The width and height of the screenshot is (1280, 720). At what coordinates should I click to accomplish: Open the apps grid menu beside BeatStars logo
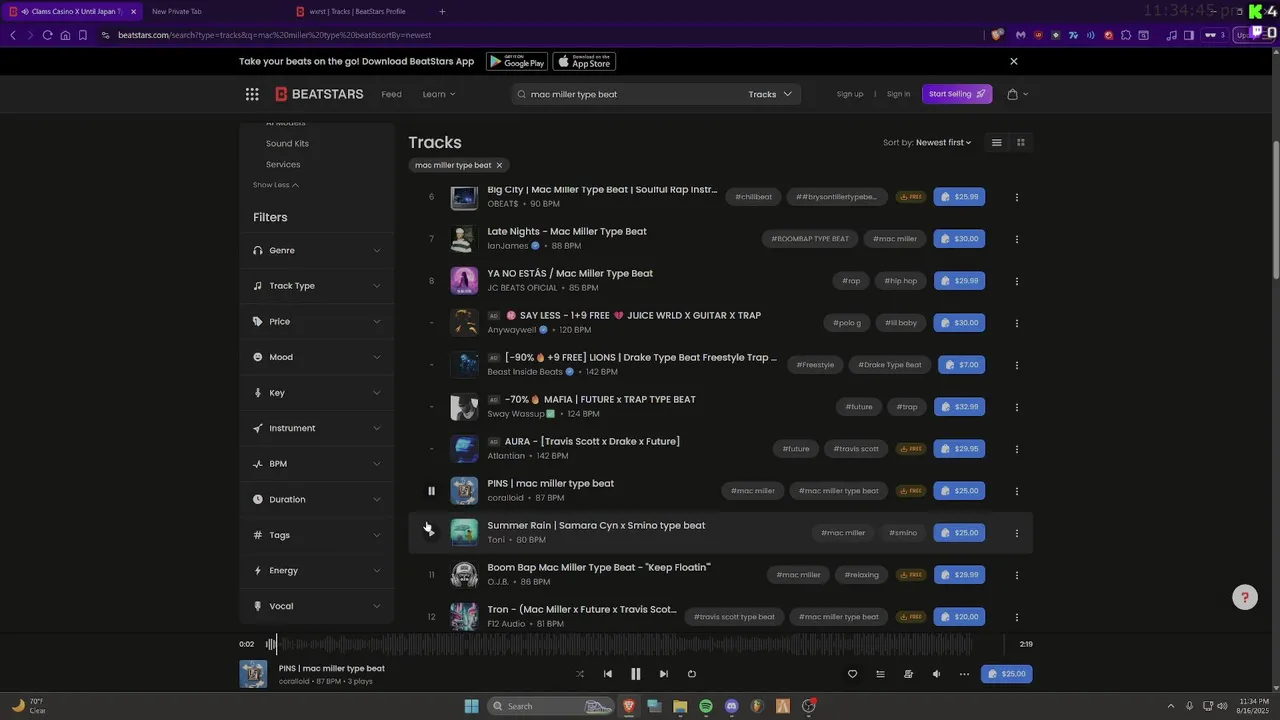tap(252, 94)
